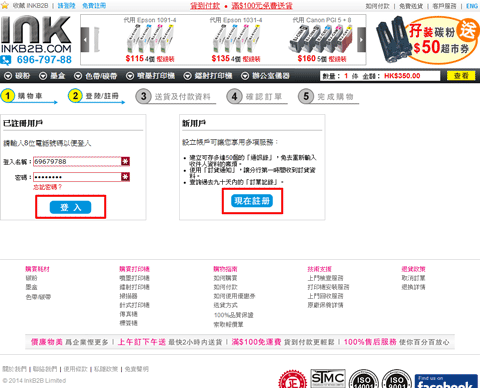Click the STMC certification badge

pyautogui.click(x=328, y=378)
